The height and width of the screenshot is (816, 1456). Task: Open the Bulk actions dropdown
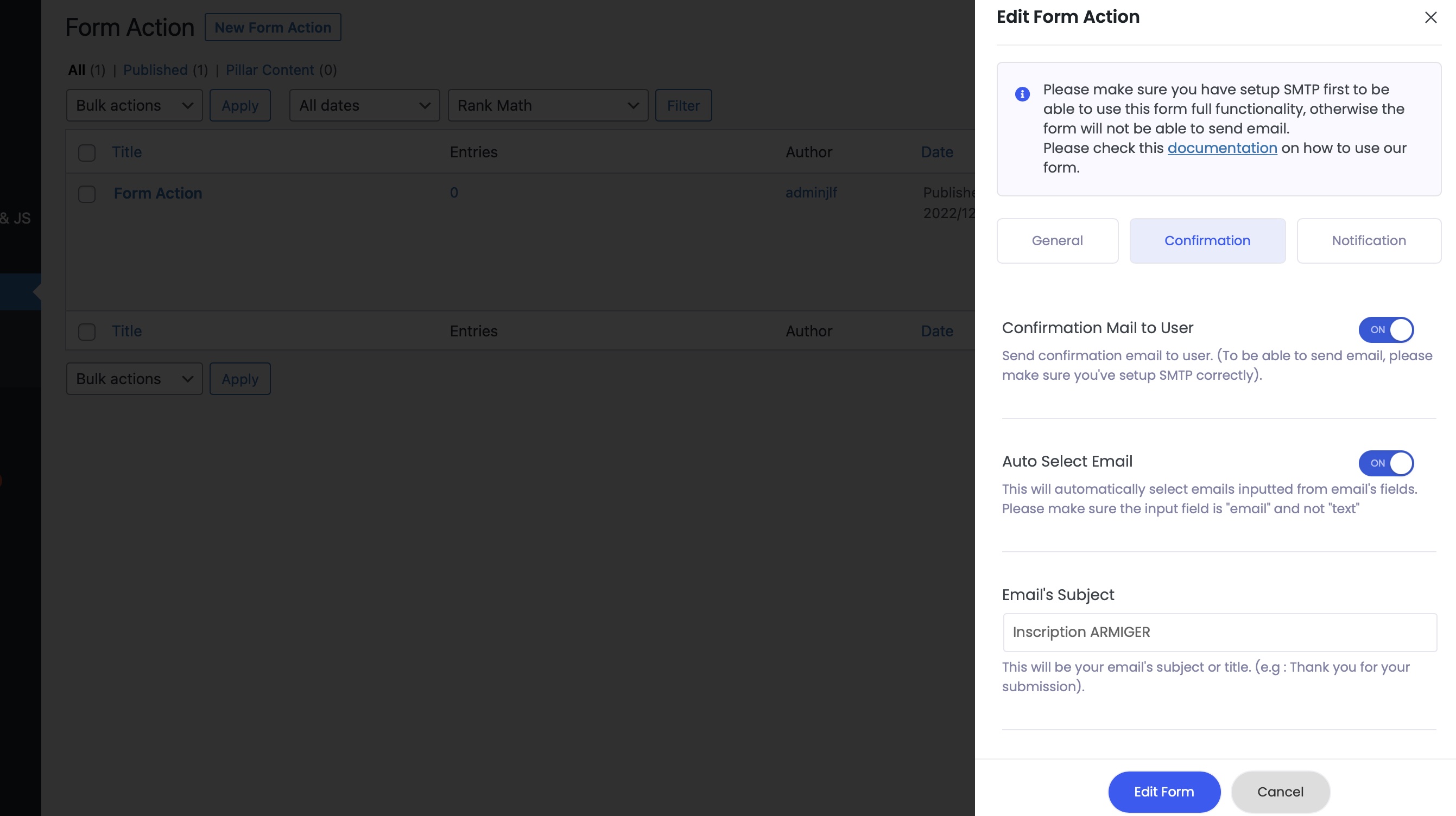(x=134, y=105)
